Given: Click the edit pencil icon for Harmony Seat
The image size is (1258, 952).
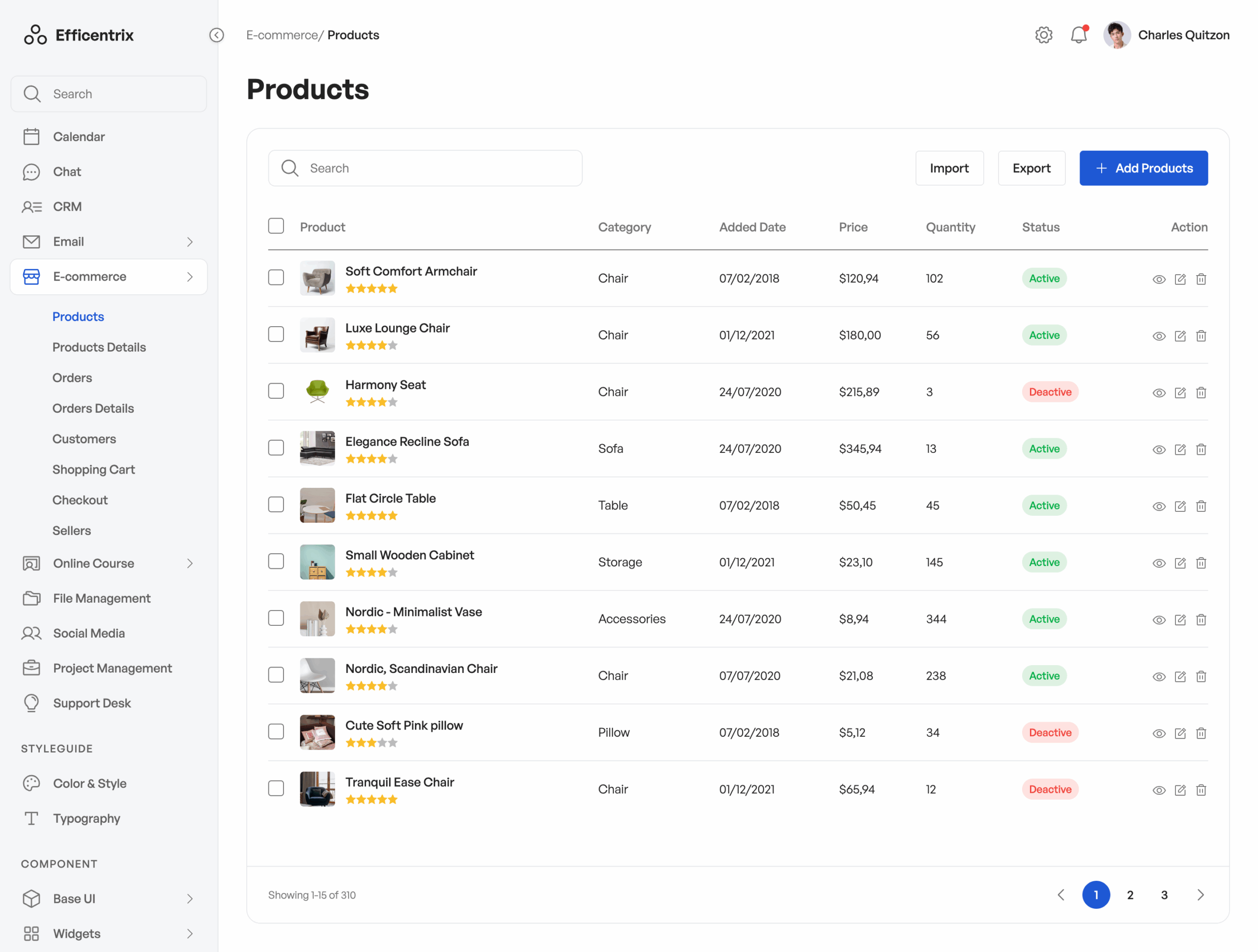Looking at the screenshot, I should pos(1180,392).
